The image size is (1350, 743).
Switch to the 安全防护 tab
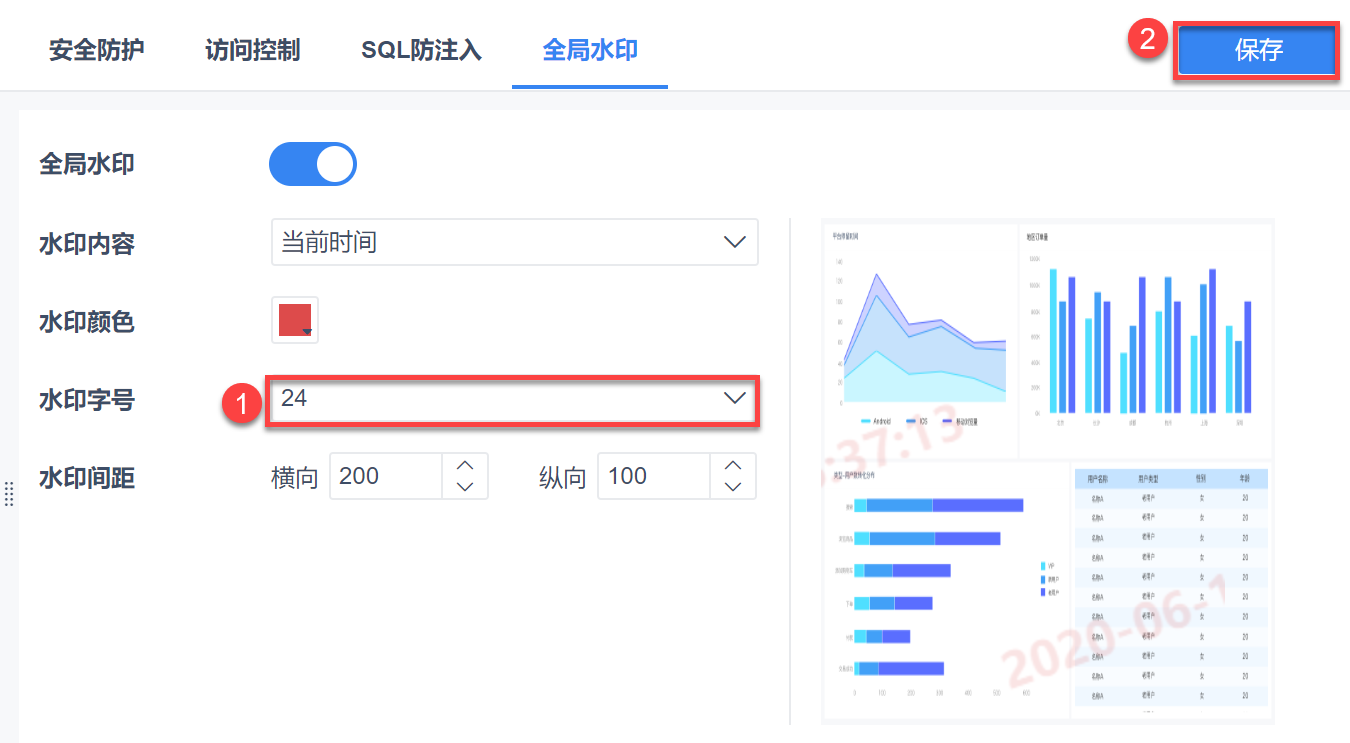point(97,50)
